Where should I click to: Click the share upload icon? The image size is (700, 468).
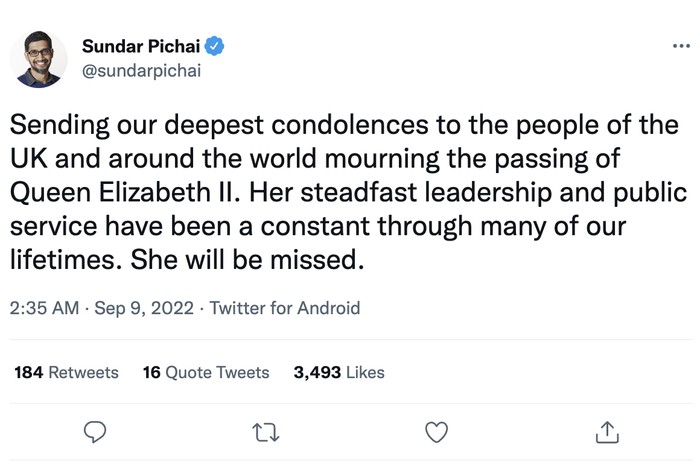pos(607,432)
